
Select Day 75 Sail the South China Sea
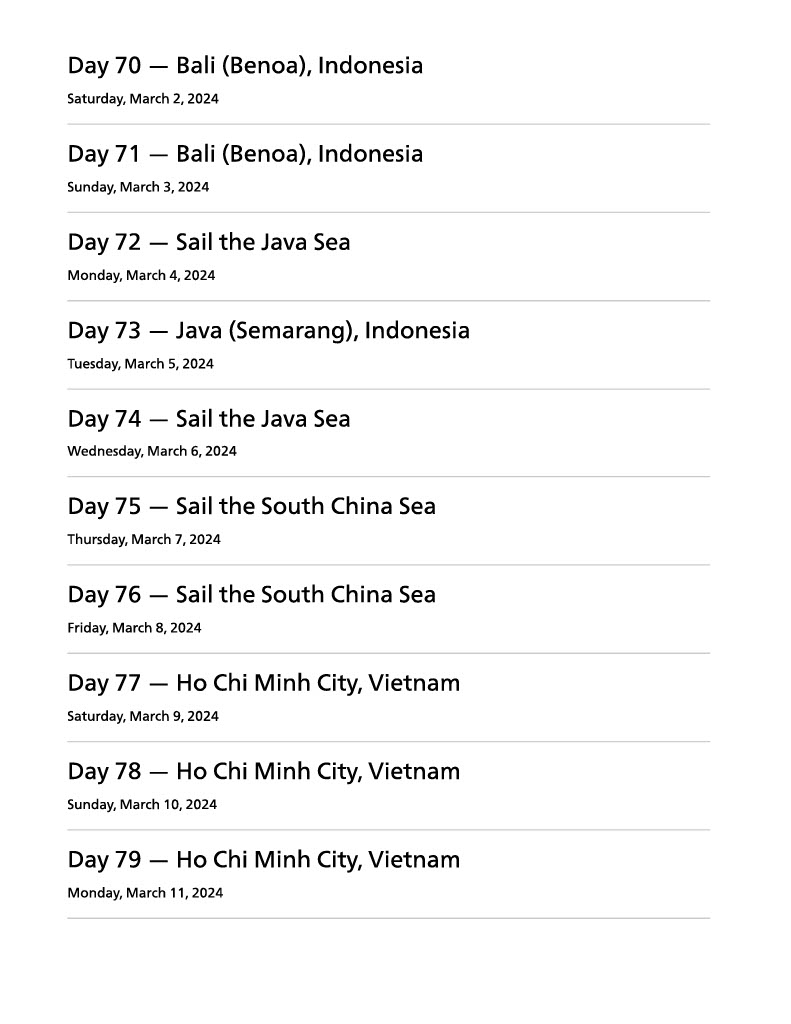click(x=251, y=506)
